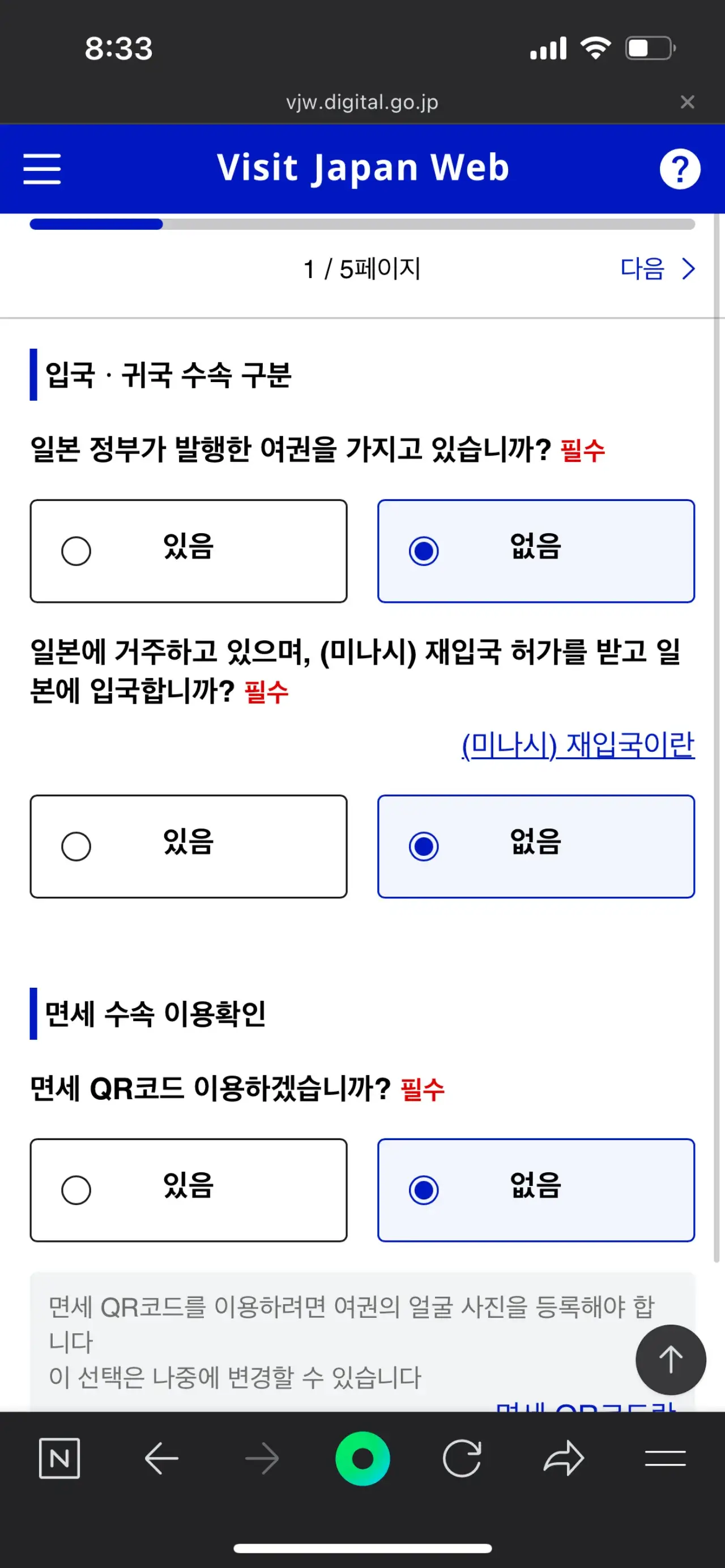Tap the vjw.digital.go.jp address bar
725x1568 pixels.
coord(362,102)
